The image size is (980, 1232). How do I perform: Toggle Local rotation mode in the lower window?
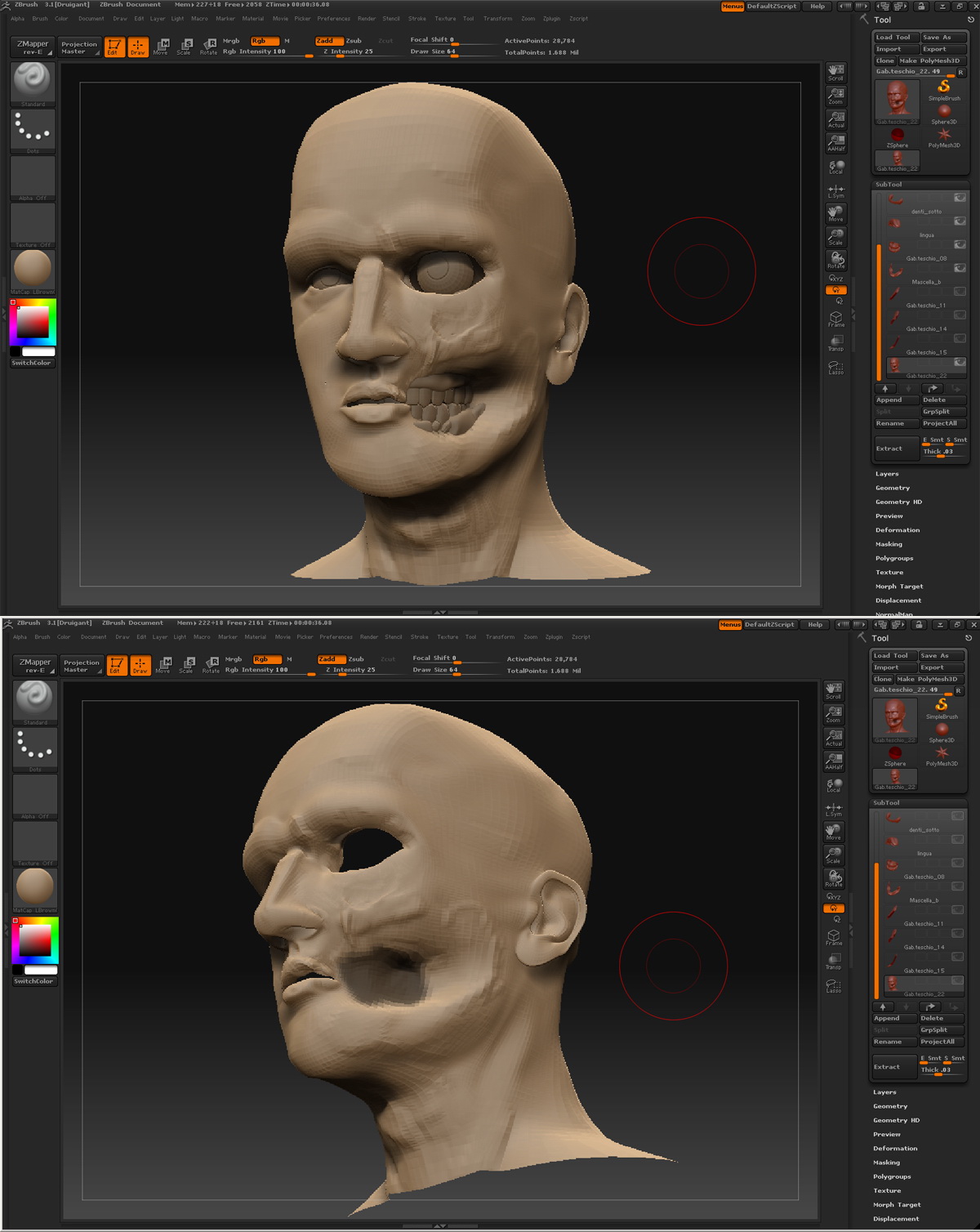click(x=833, y=785)
